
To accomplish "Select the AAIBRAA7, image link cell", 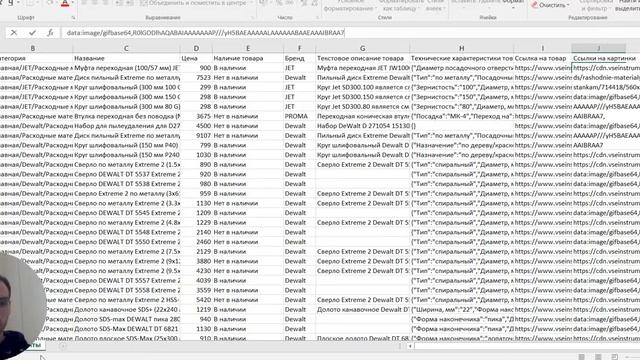I will tap(606, 116).
